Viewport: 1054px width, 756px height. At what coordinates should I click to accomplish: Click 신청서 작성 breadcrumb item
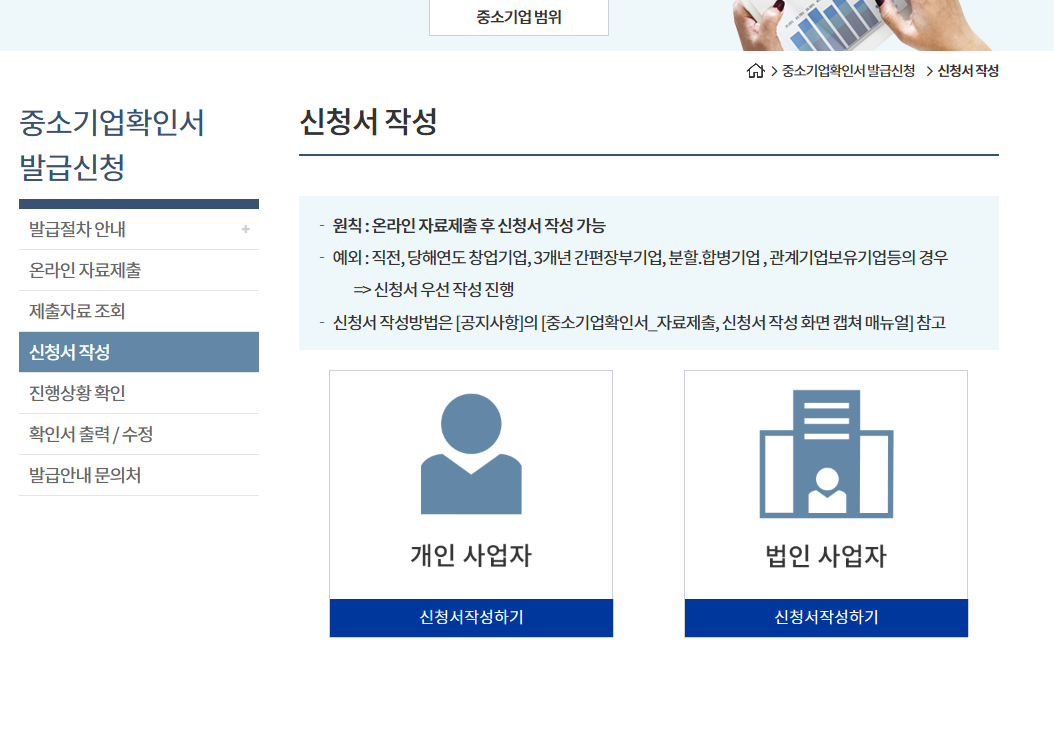pos(968,71)
